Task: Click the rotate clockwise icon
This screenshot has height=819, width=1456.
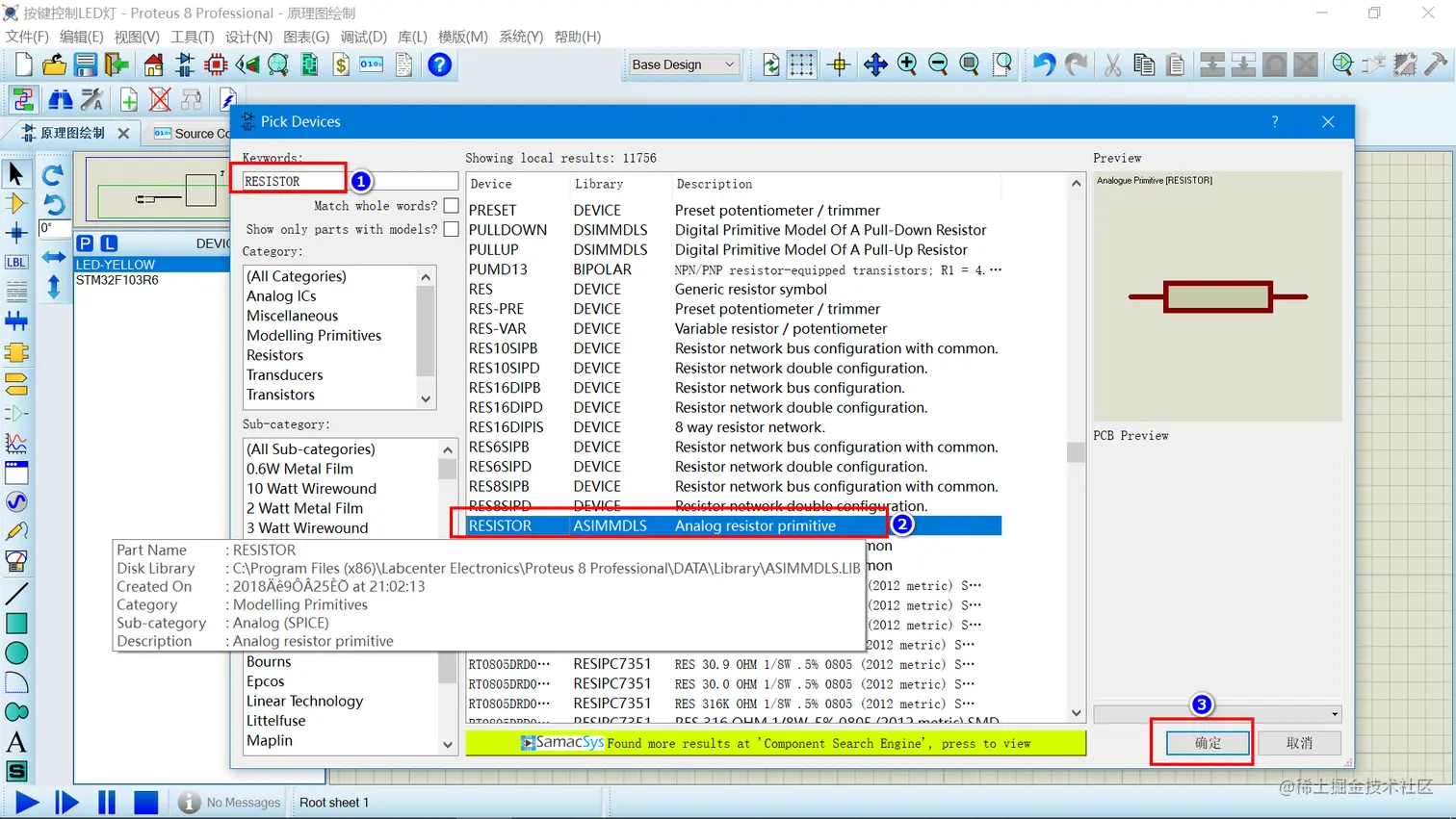Action: coord(54,174)
